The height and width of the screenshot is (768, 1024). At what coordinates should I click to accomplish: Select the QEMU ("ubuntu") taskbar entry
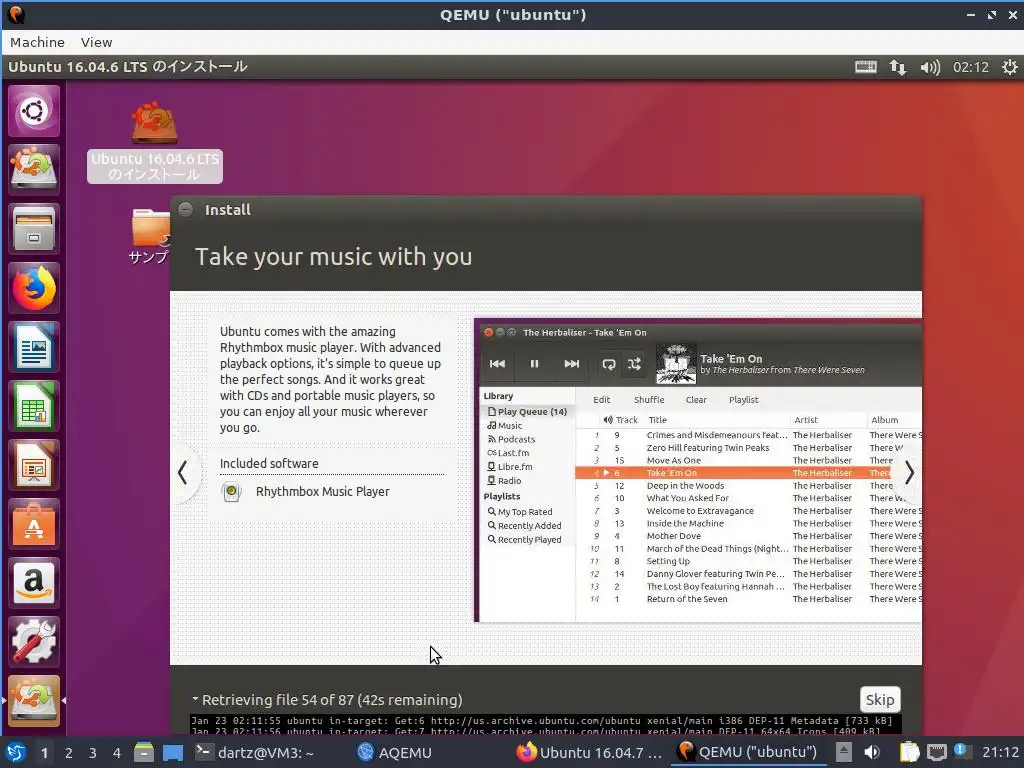[748, 752]
